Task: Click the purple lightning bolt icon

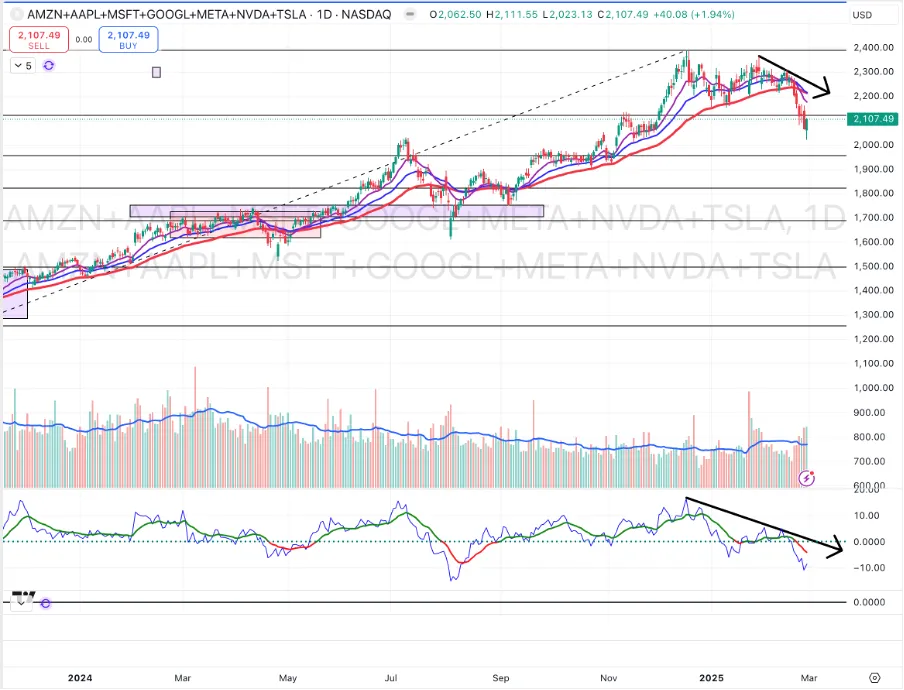Action: pos(807,478)
